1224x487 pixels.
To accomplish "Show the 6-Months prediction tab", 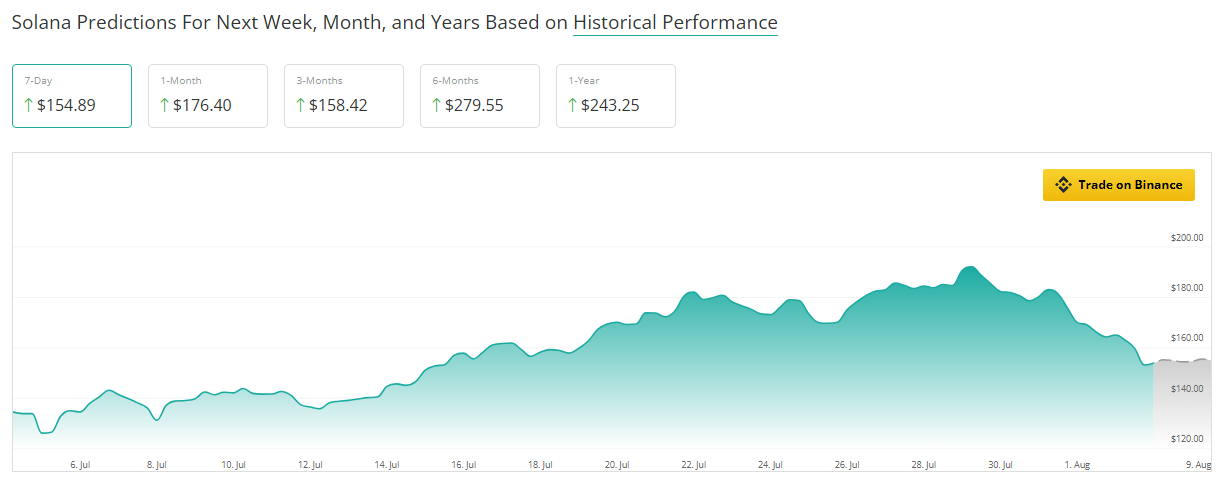I will (480, 96).
